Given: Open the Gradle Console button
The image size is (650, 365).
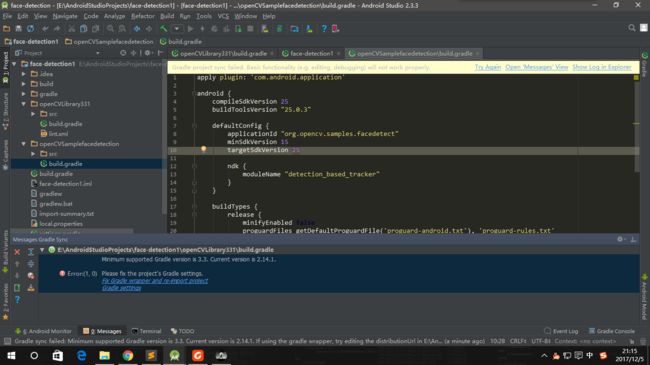Looking at the screenshot, I should coord(611,331).
